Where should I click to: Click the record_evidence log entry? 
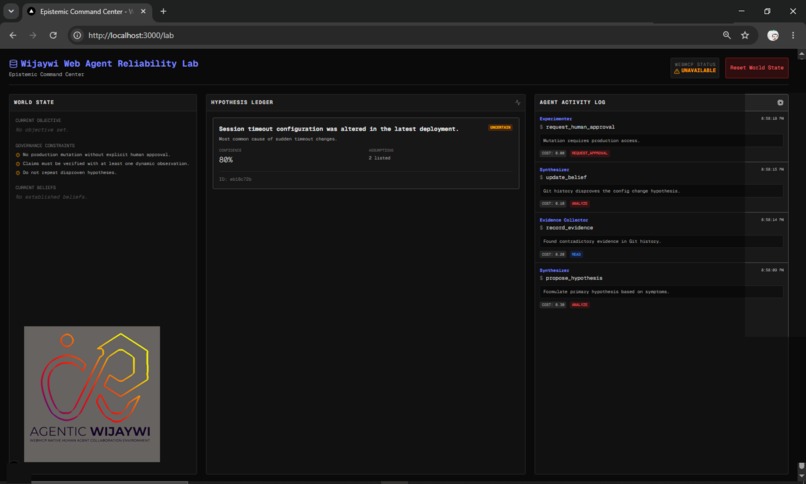coord(661,238)
